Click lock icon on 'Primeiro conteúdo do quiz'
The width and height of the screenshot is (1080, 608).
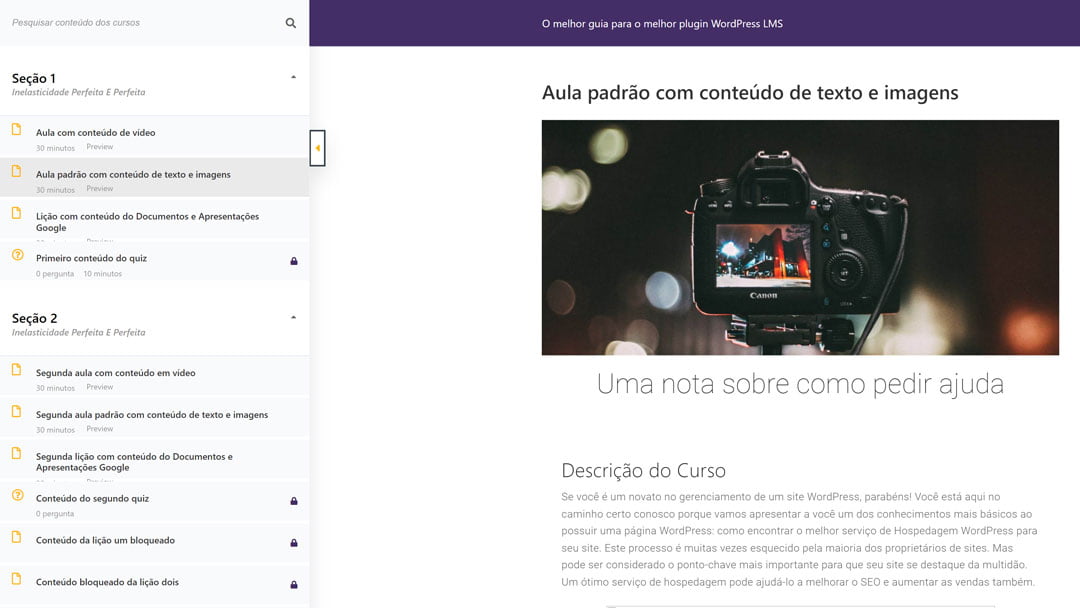(x=294, y=261)
